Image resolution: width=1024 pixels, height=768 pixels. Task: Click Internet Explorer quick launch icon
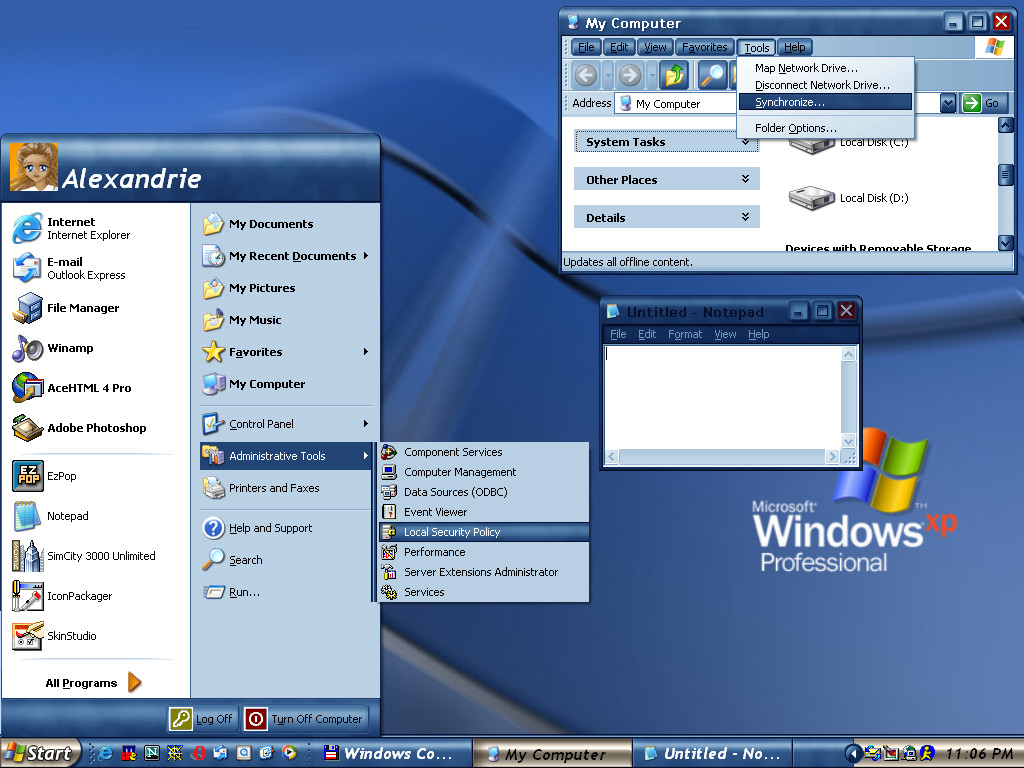click(106, 753)
